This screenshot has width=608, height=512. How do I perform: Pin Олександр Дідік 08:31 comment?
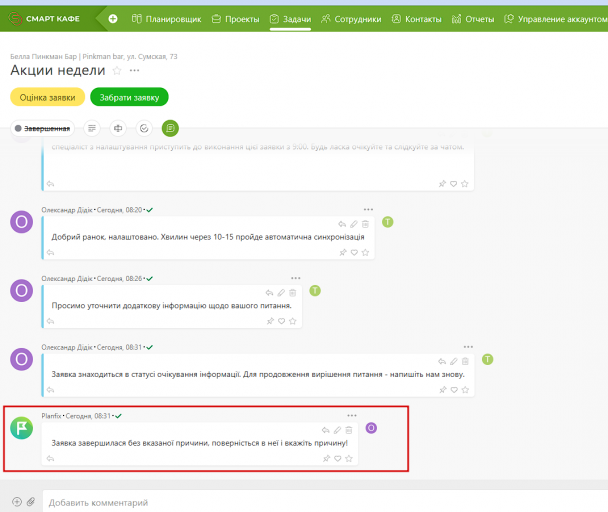pos(443,390)
